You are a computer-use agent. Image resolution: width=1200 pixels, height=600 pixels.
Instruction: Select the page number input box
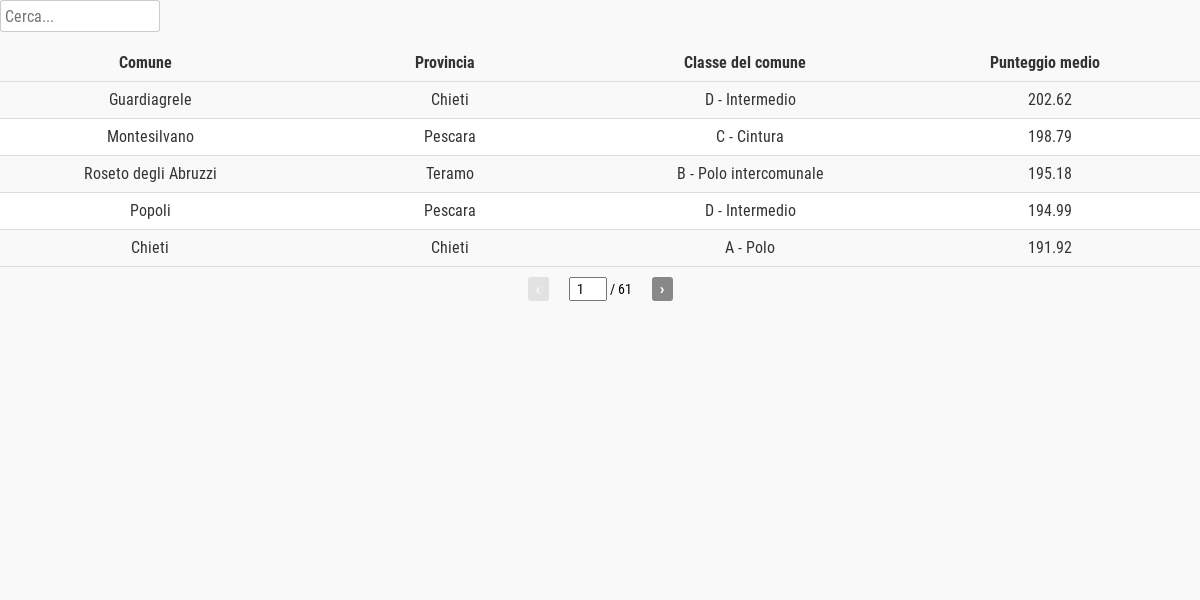click(x=588, y=289)
